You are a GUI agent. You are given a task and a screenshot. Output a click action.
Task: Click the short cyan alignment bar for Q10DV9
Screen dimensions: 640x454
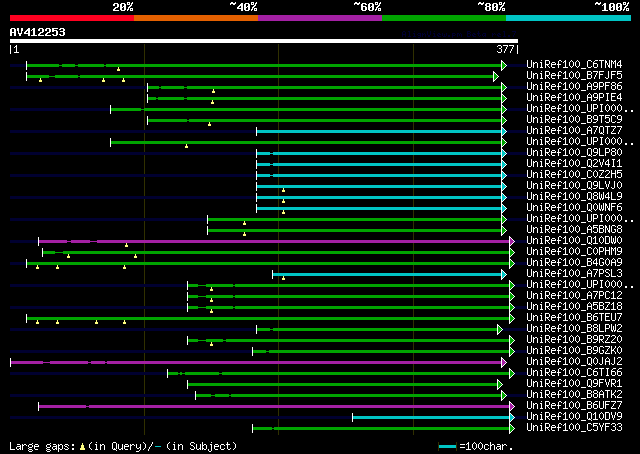point(431,418)
